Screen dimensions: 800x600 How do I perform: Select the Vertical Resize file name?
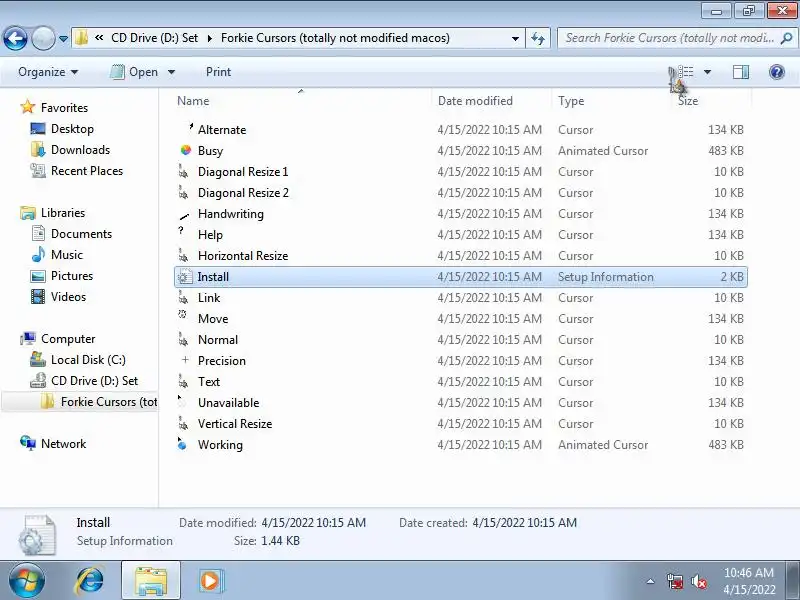tap(235, 423)
